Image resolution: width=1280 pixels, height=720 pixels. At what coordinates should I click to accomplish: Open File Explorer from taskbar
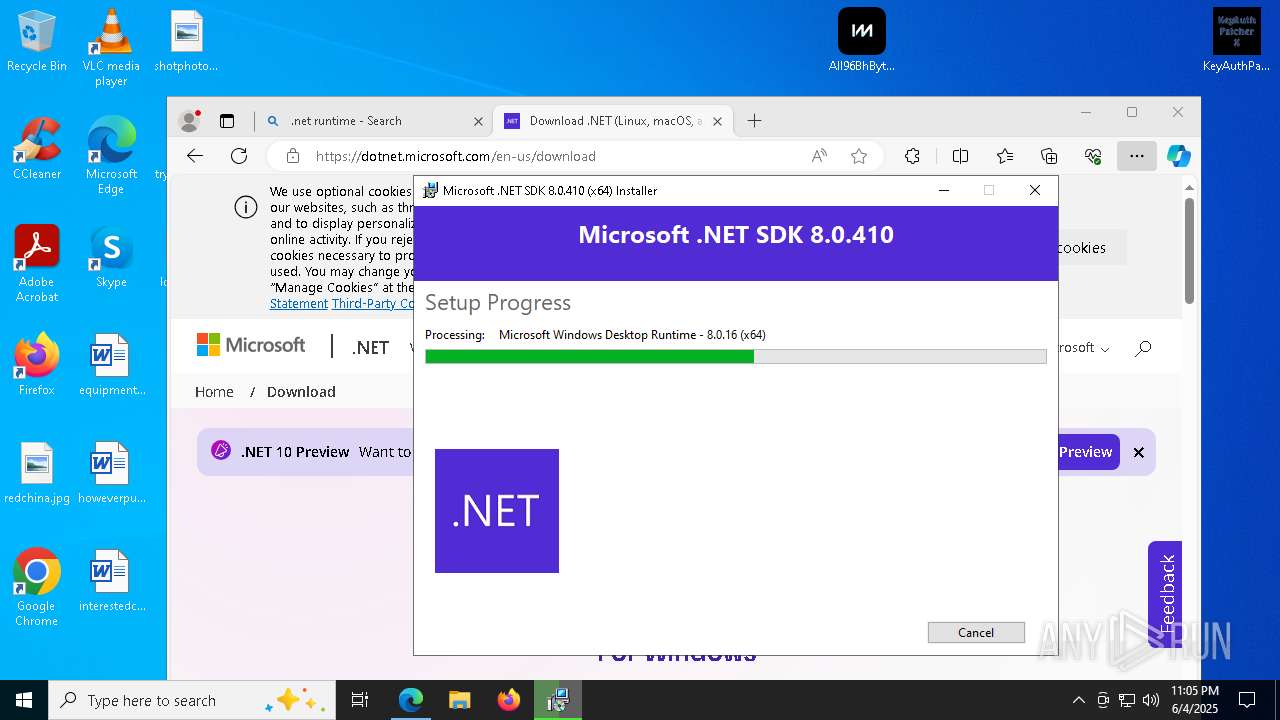(459, 700)
